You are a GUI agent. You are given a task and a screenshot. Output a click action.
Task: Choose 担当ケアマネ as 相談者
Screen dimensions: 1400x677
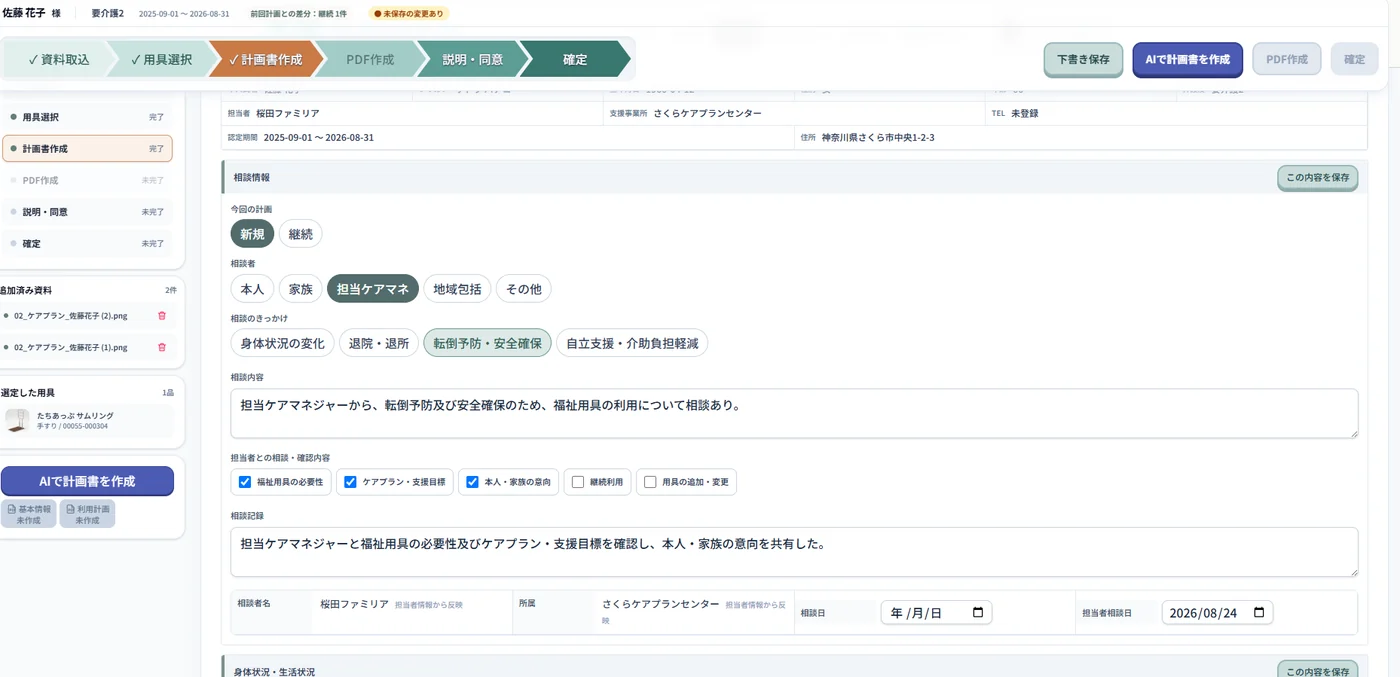coord(373,289)
